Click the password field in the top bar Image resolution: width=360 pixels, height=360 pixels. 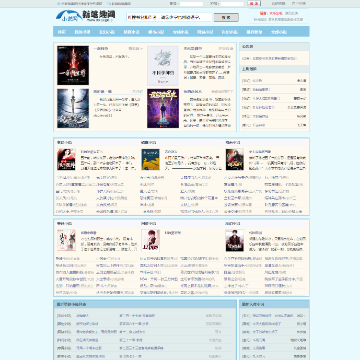(x=232, y=4)
